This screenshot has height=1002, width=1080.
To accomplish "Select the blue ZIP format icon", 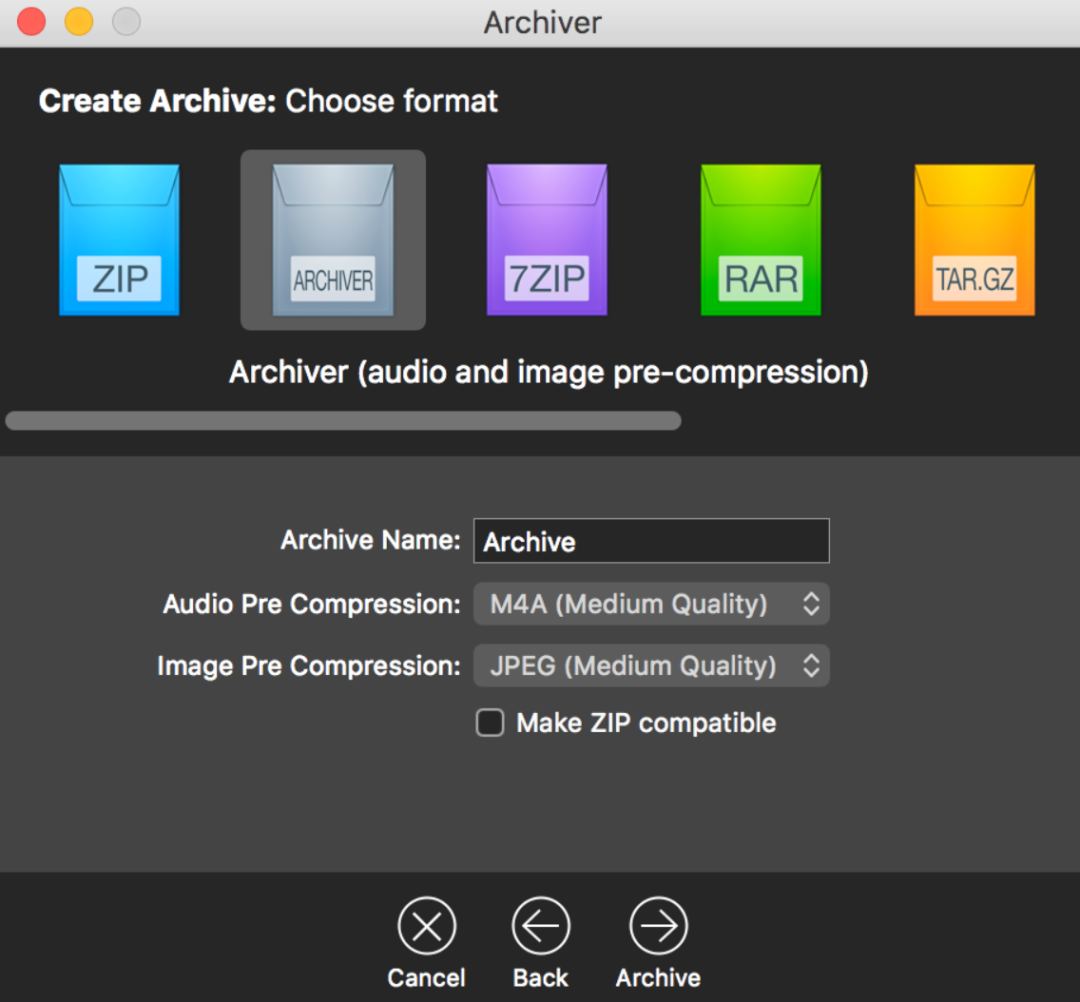I will [119, 240].
